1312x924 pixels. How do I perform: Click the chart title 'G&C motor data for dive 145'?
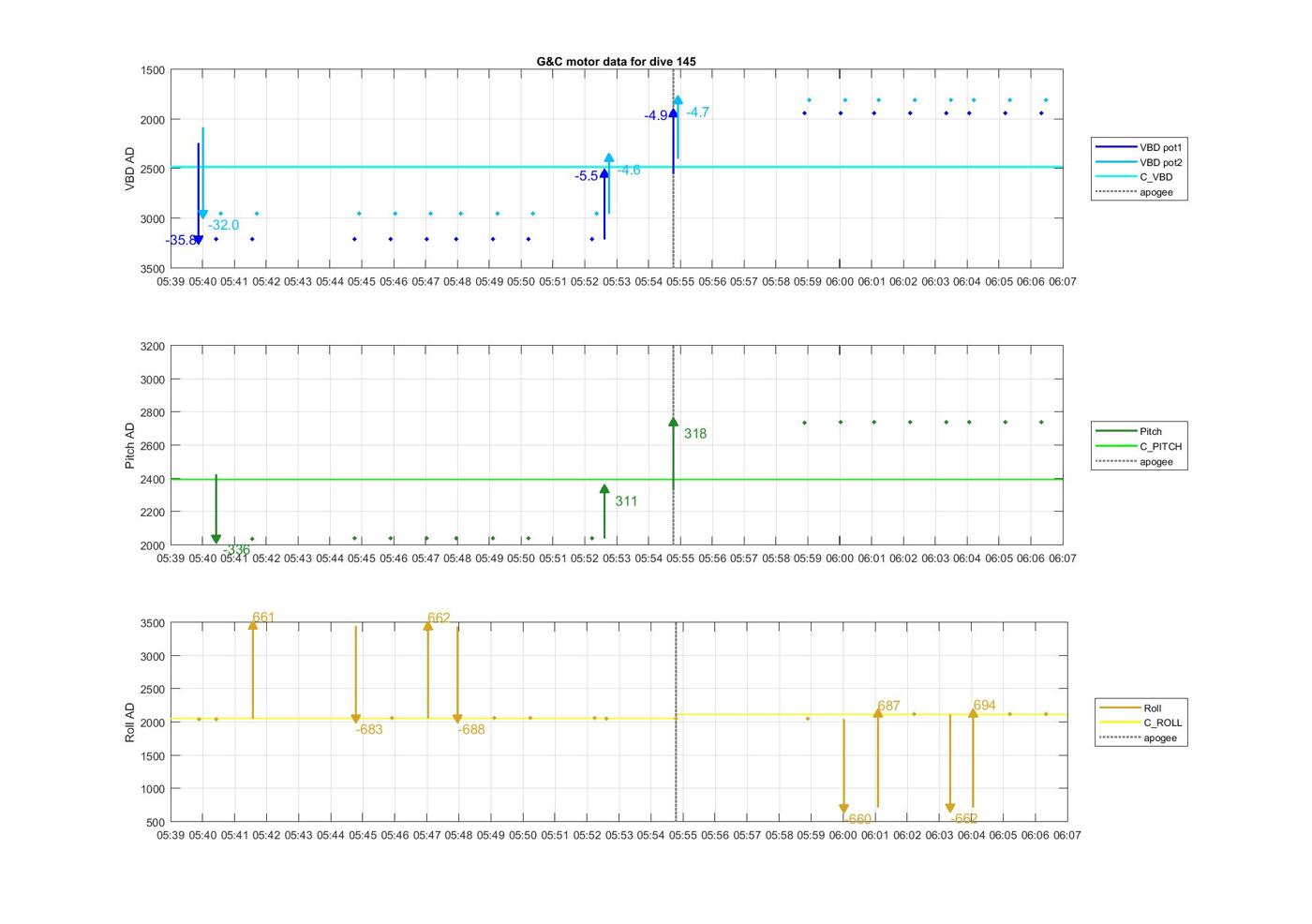(616, 61)
